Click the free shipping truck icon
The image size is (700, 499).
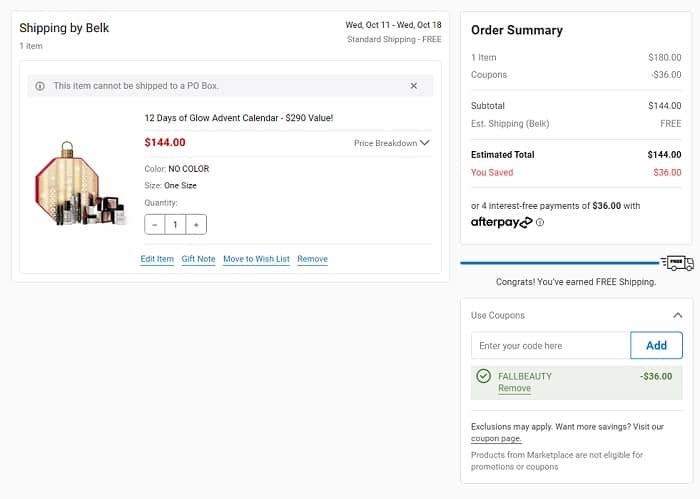point(678,263)
